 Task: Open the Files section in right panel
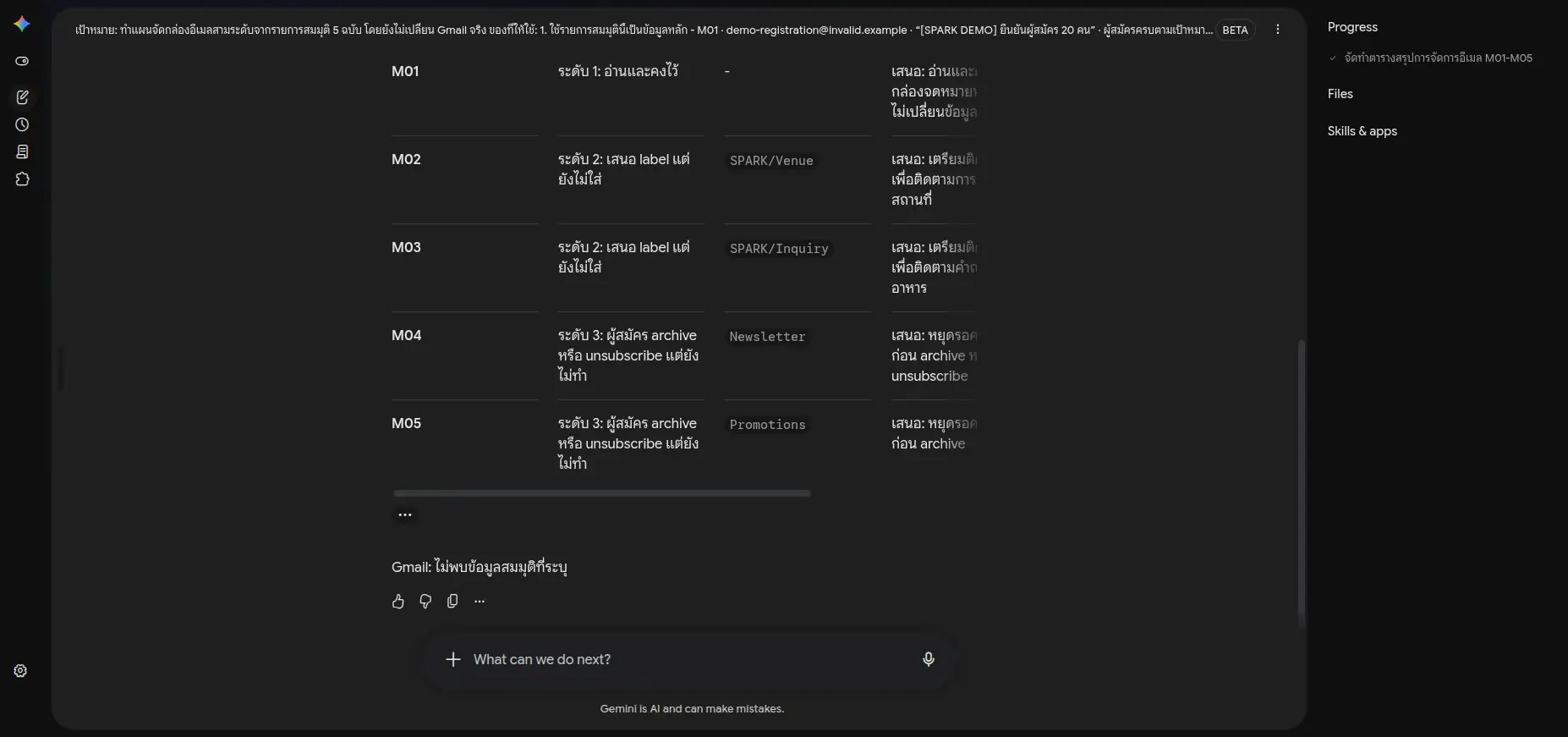click(x=1340, y=94)
